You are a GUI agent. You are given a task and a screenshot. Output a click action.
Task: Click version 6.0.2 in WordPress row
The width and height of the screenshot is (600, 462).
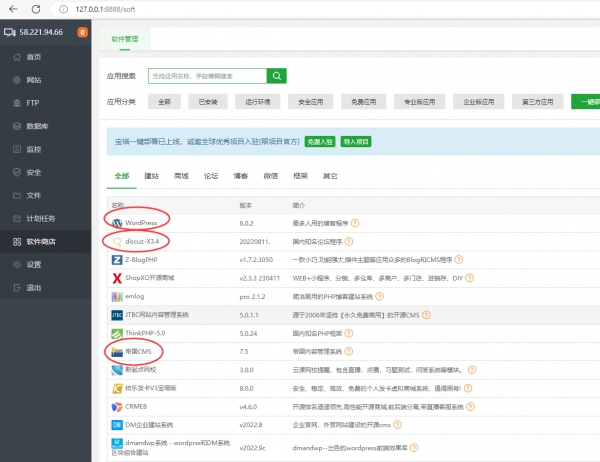pyautogui.click(x=246, y=223)
